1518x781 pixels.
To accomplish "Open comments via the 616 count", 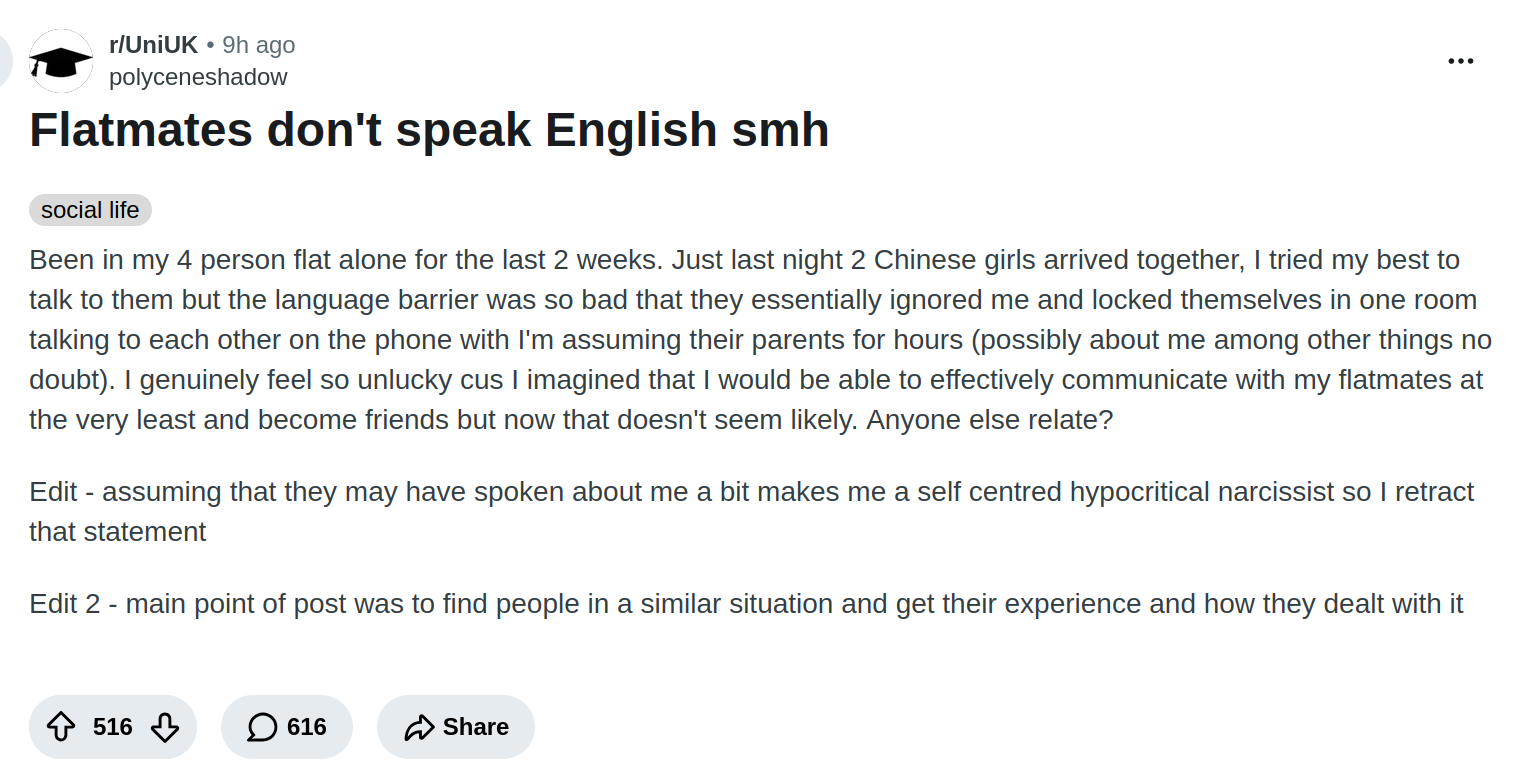I will pyautogui.click(x=307, y=727).
